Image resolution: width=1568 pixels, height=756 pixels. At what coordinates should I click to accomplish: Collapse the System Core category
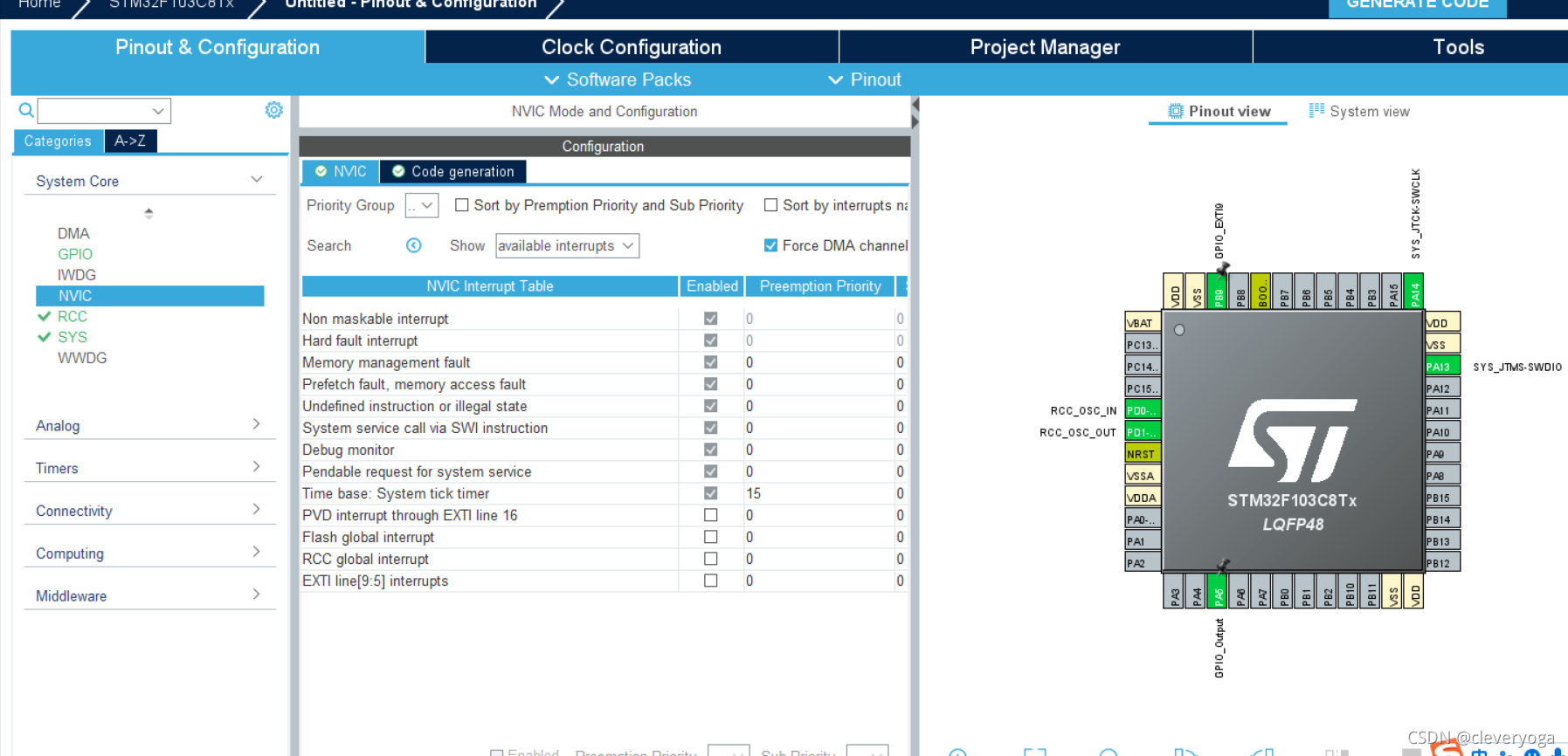257,180
